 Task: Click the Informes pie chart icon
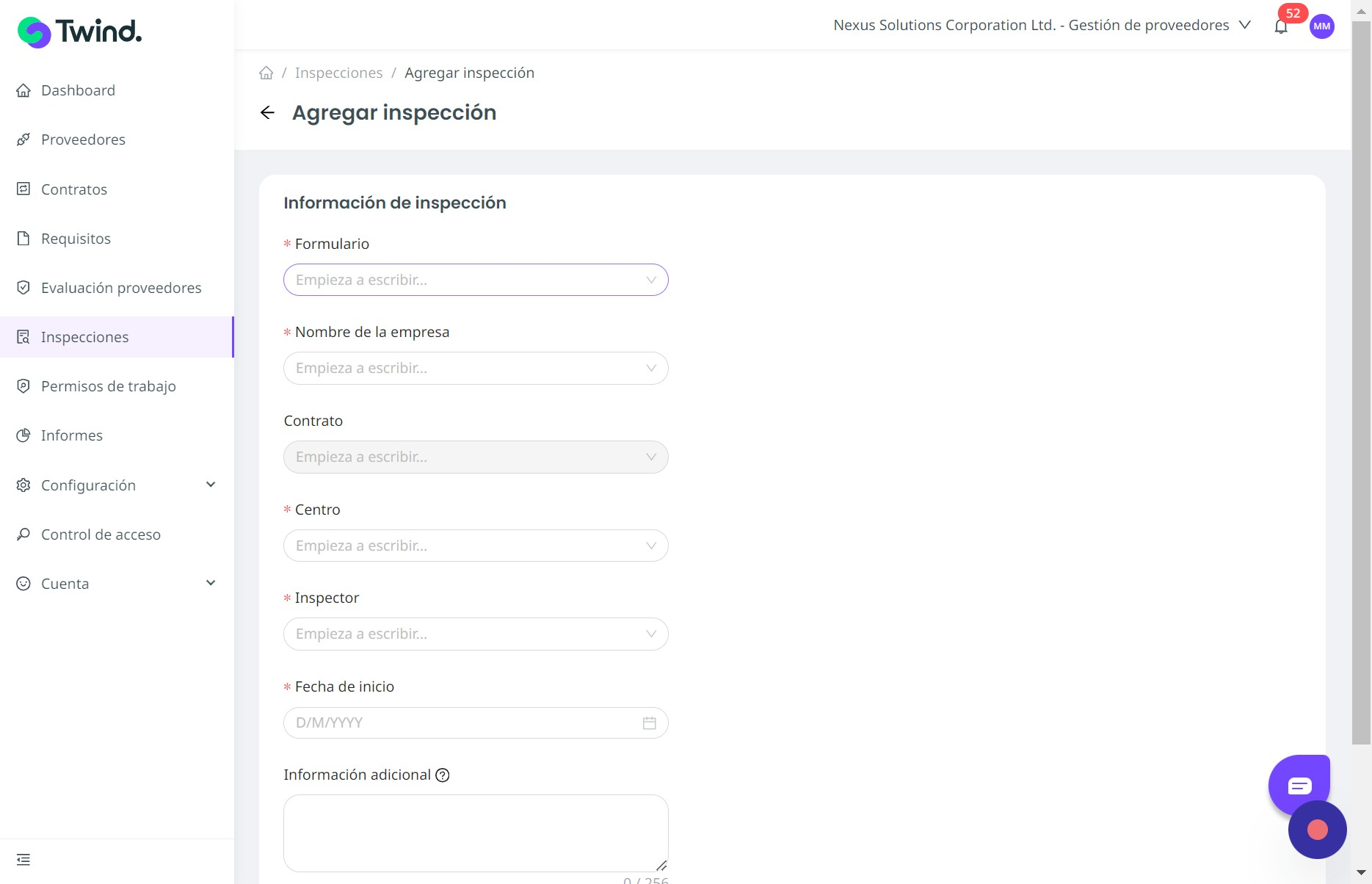23,435
